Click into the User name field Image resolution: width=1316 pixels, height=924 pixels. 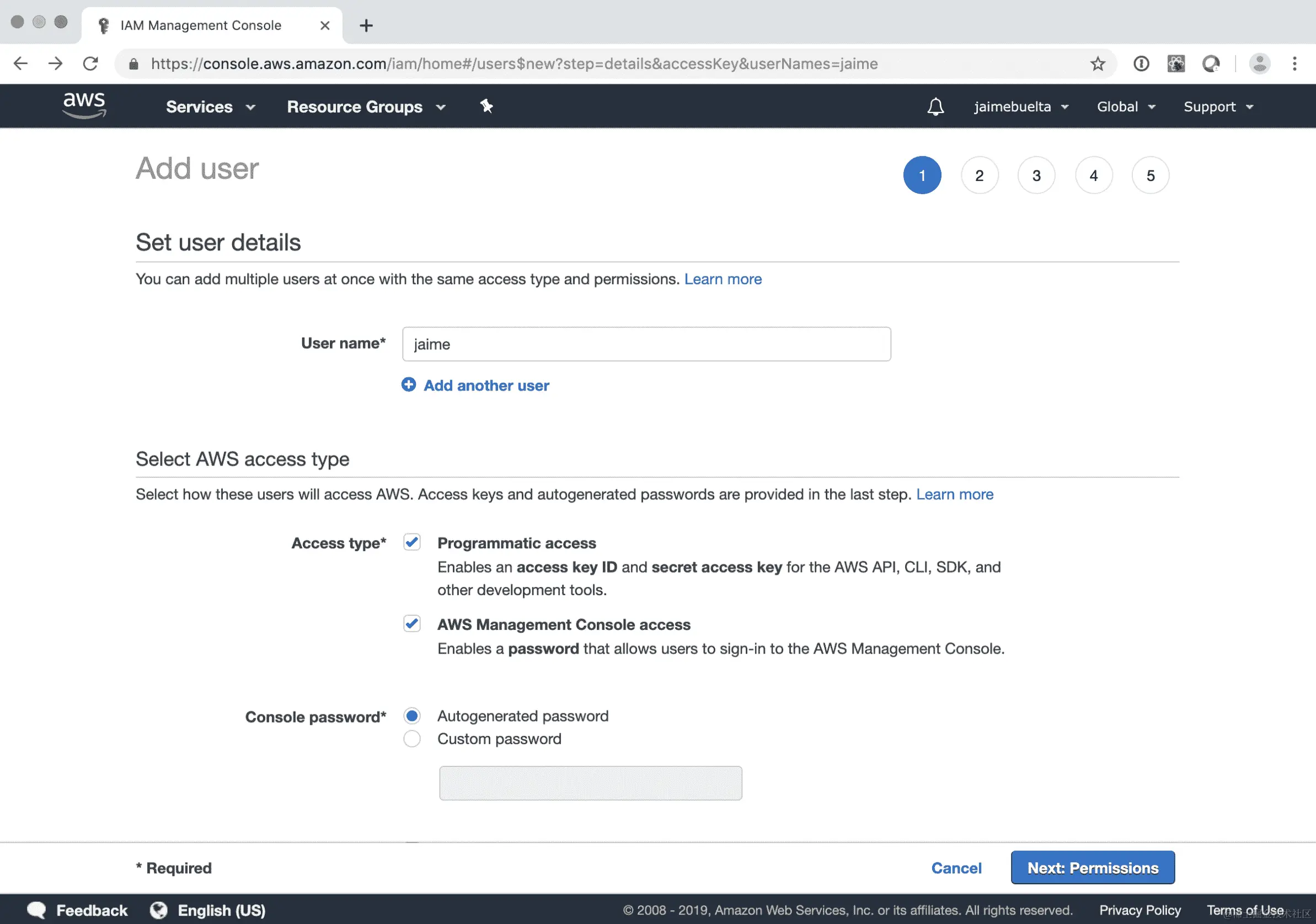pos(646,344)
